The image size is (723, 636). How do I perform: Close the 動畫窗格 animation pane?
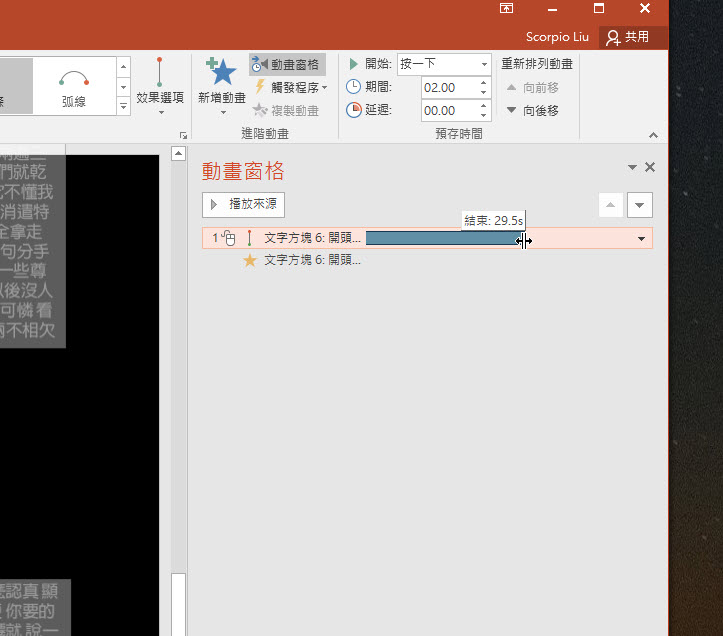click(650, 168)
